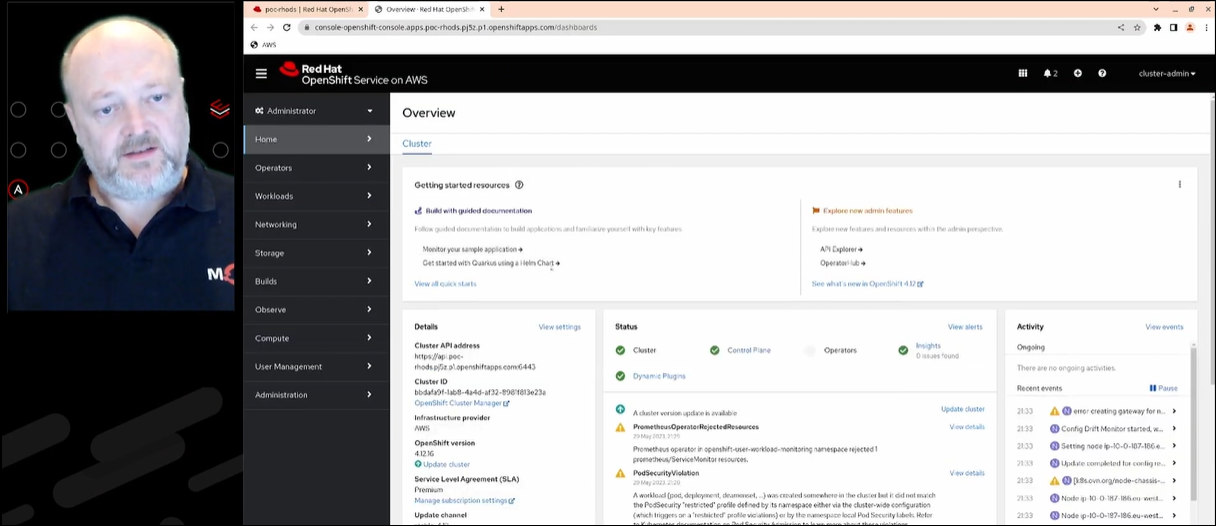
Task: Open the application launcher grid icon
Action: (x=1022, y=73)
